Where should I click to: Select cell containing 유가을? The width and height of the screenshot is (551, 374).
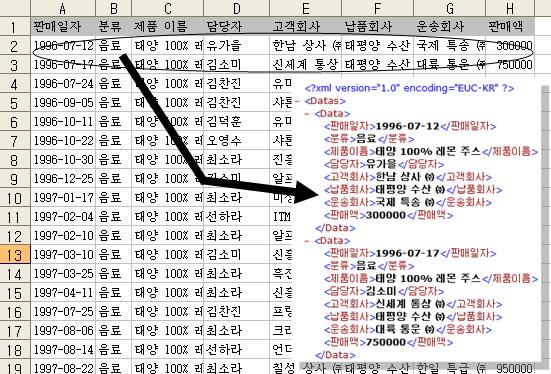(237, 45)
